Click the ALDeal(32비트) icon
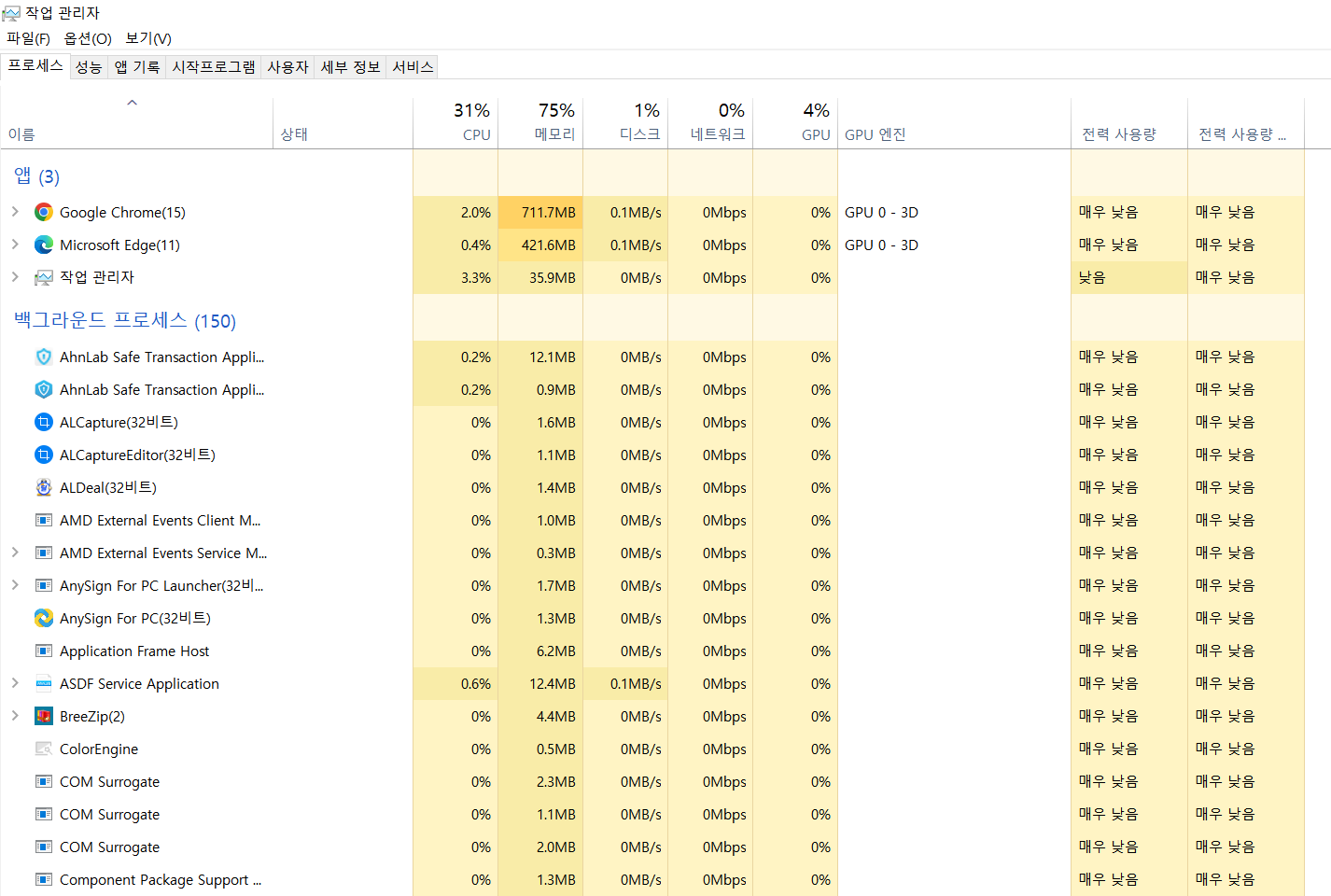Screen dimensions: 1331x896 44,487
